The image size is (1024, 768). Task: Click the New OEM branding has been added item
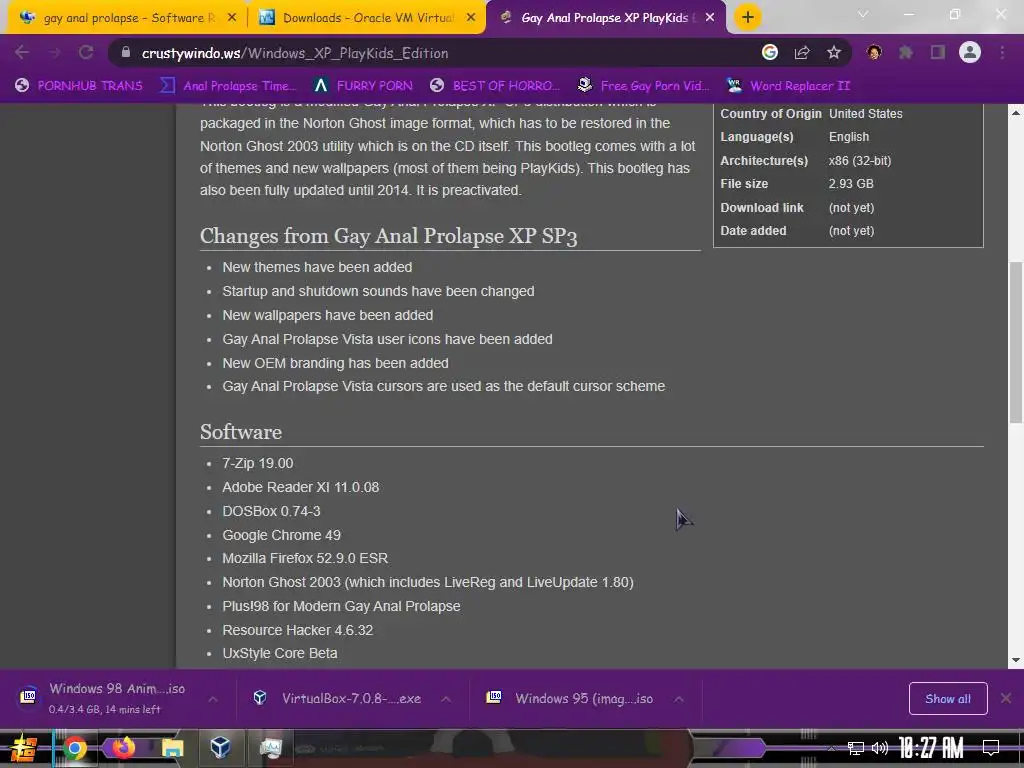coord(335,363)
